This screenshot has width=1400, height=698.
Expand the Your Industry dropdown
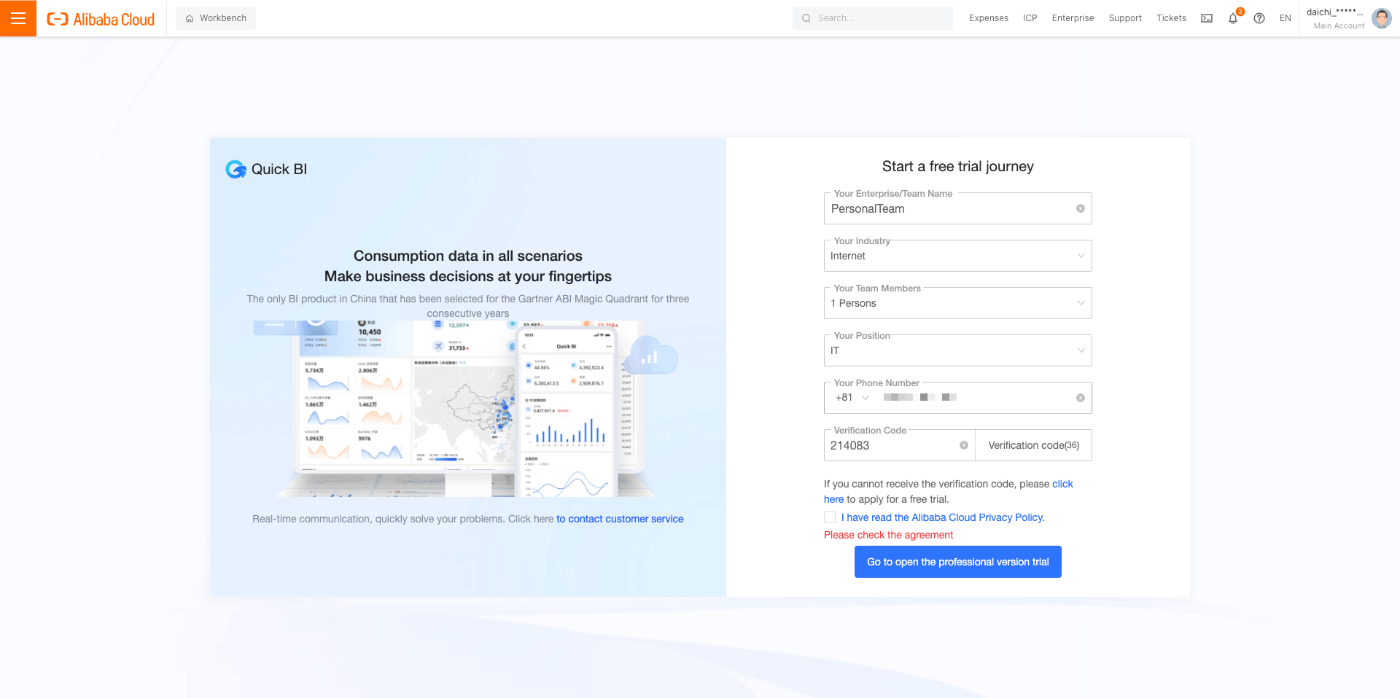tap(957, 256)
